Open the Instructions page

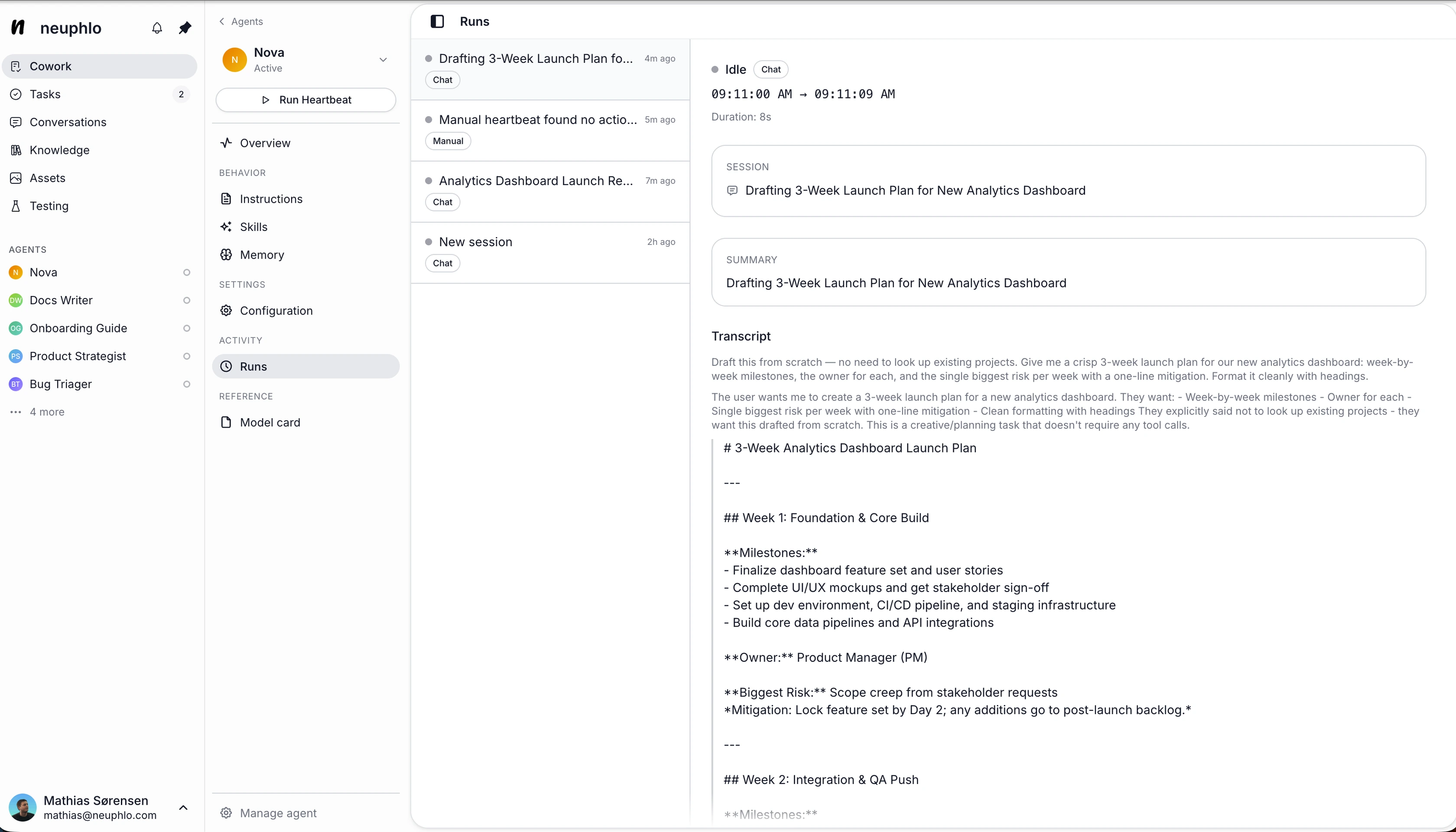point(305,199)
